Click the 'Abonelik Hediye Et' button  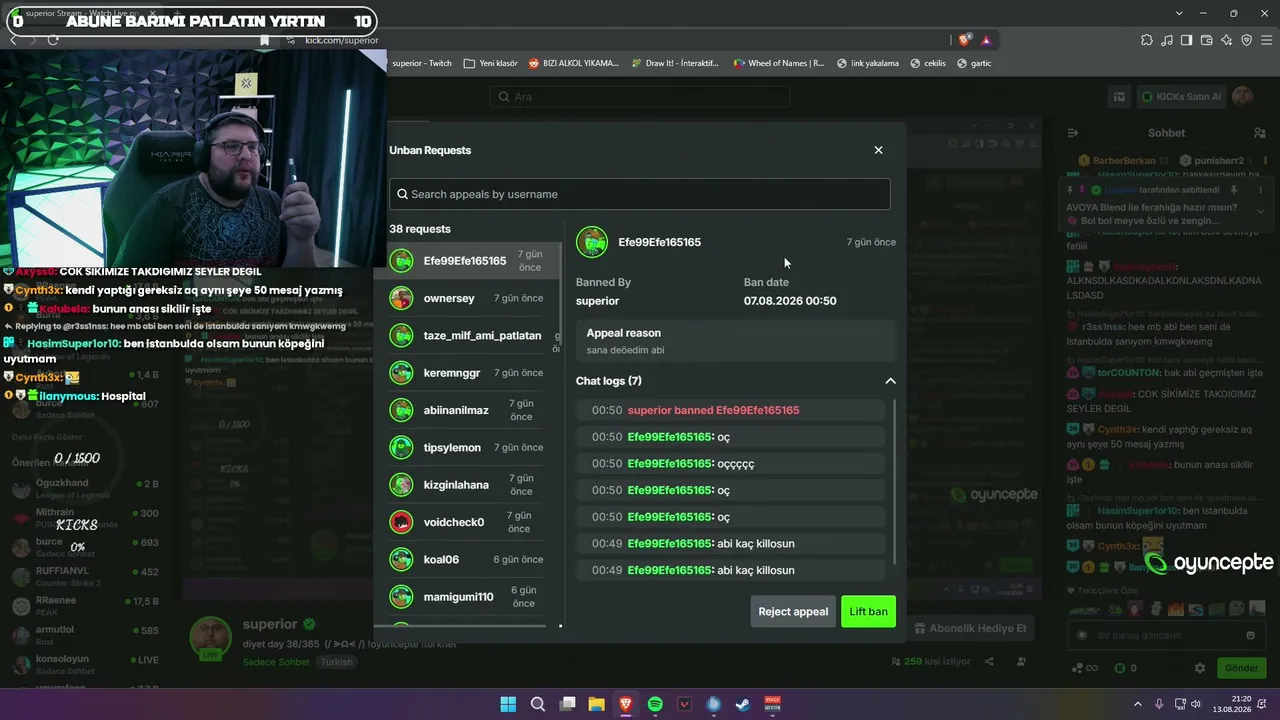pos(970,628)
